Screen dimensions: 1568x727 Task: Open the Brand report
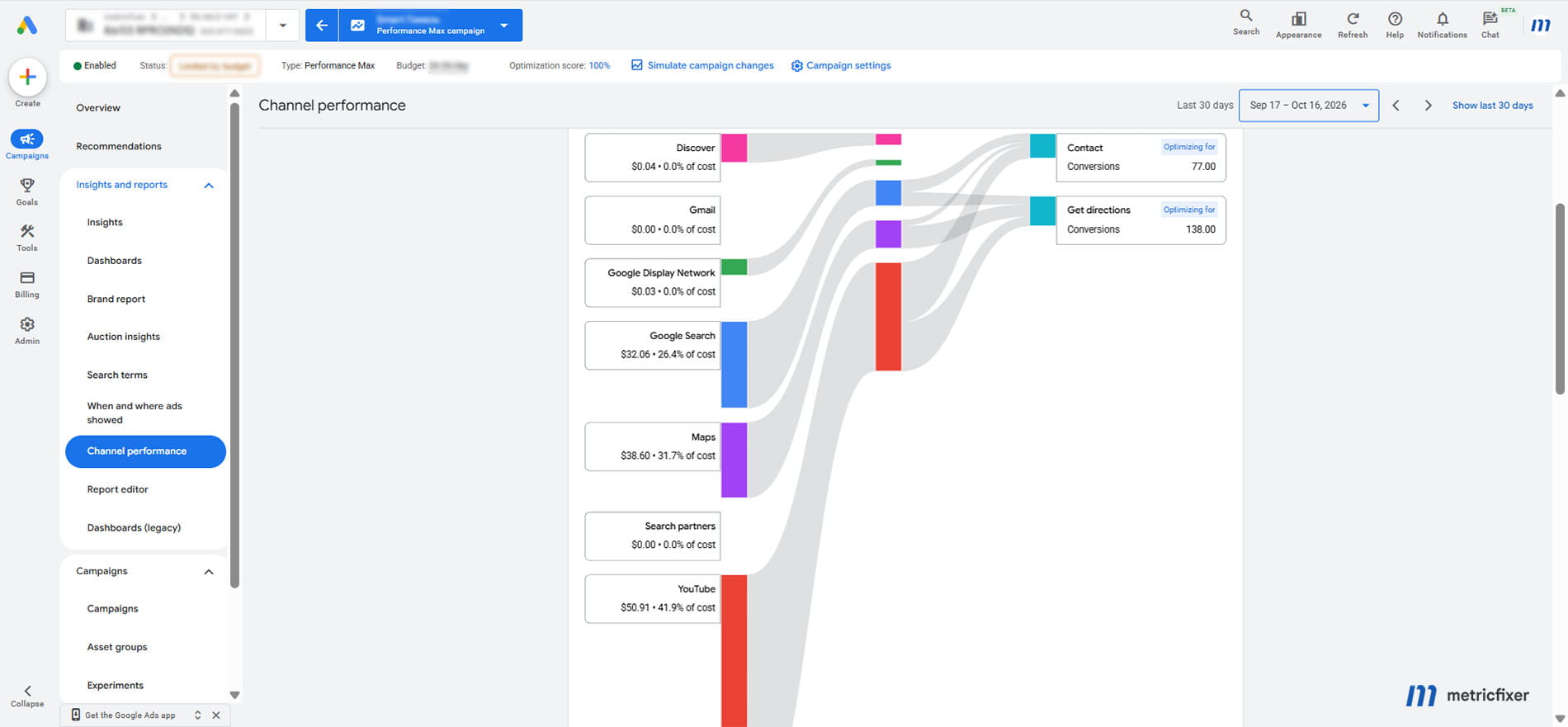[x=116, y=299]
